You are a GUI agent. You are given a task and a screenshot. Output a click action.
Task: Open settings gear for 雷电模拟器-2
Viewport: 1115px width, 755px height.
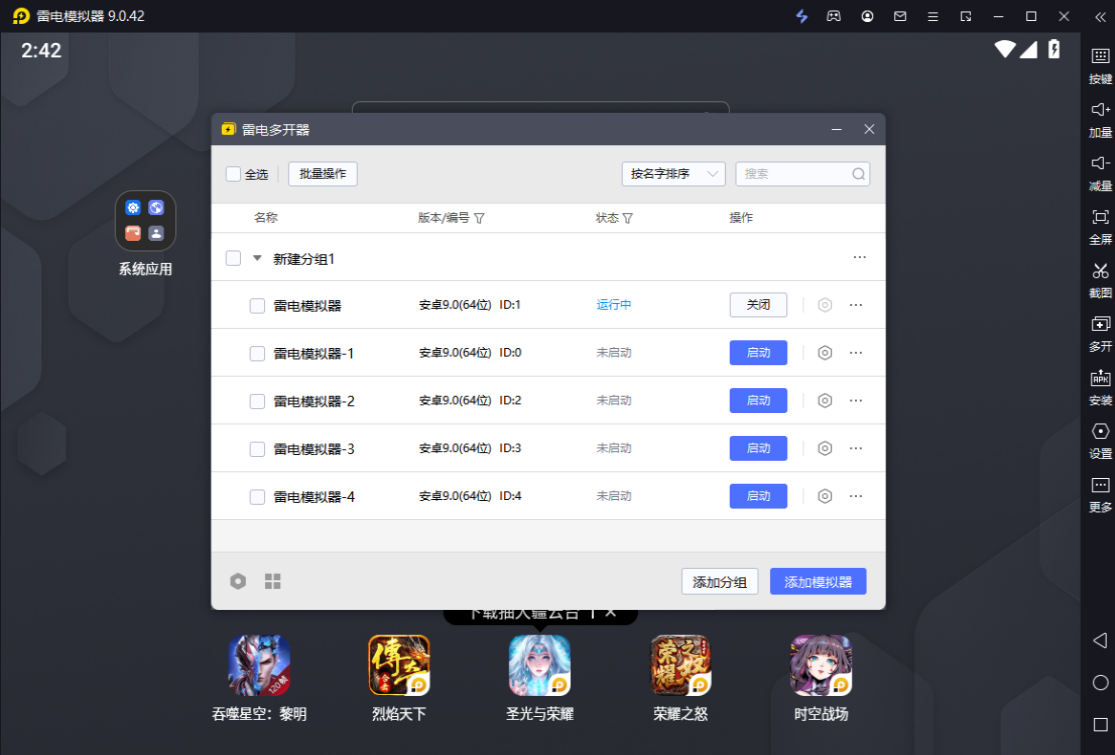coord(825,400)
